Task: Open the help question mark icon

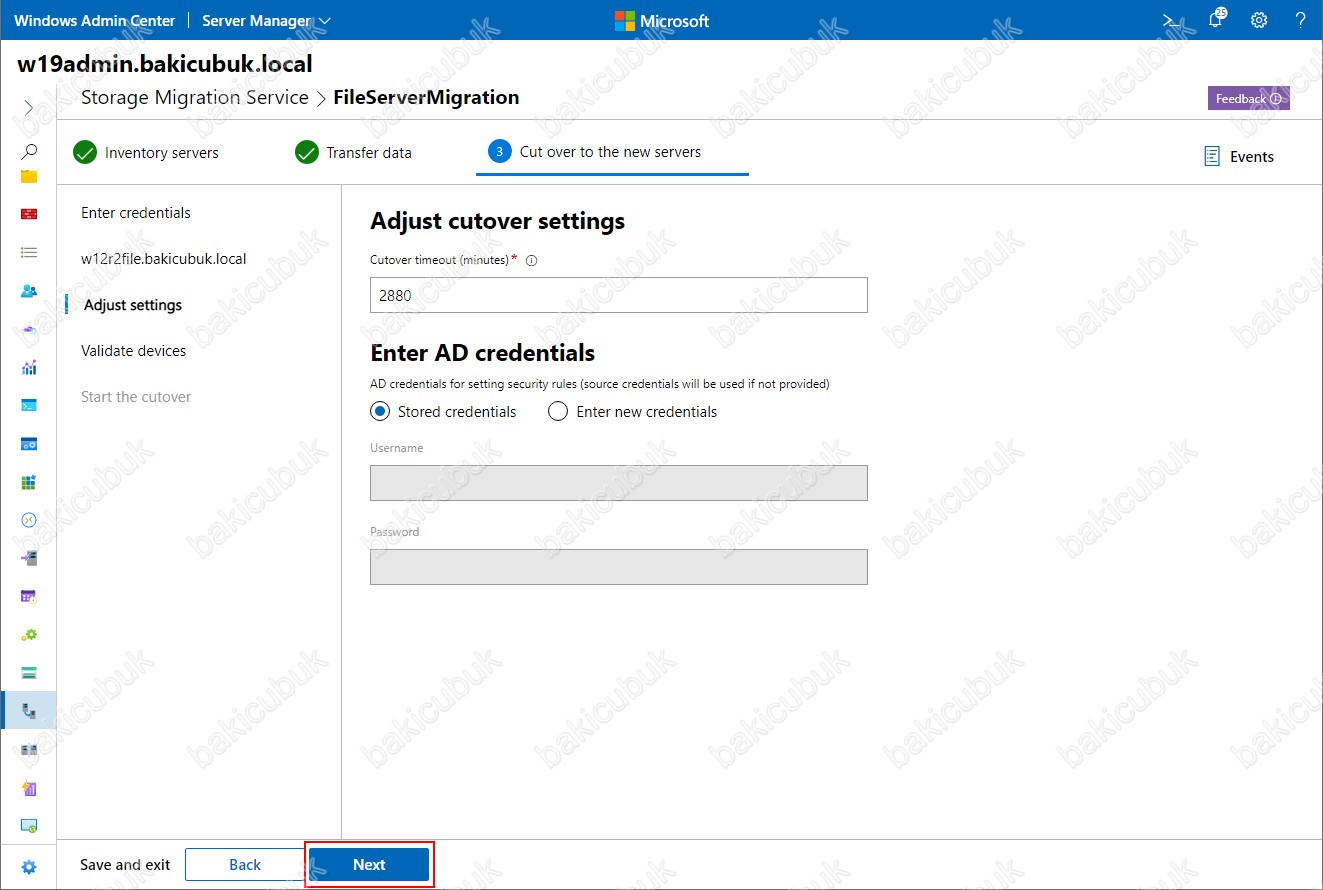Action: click(x=1300, y=20)
